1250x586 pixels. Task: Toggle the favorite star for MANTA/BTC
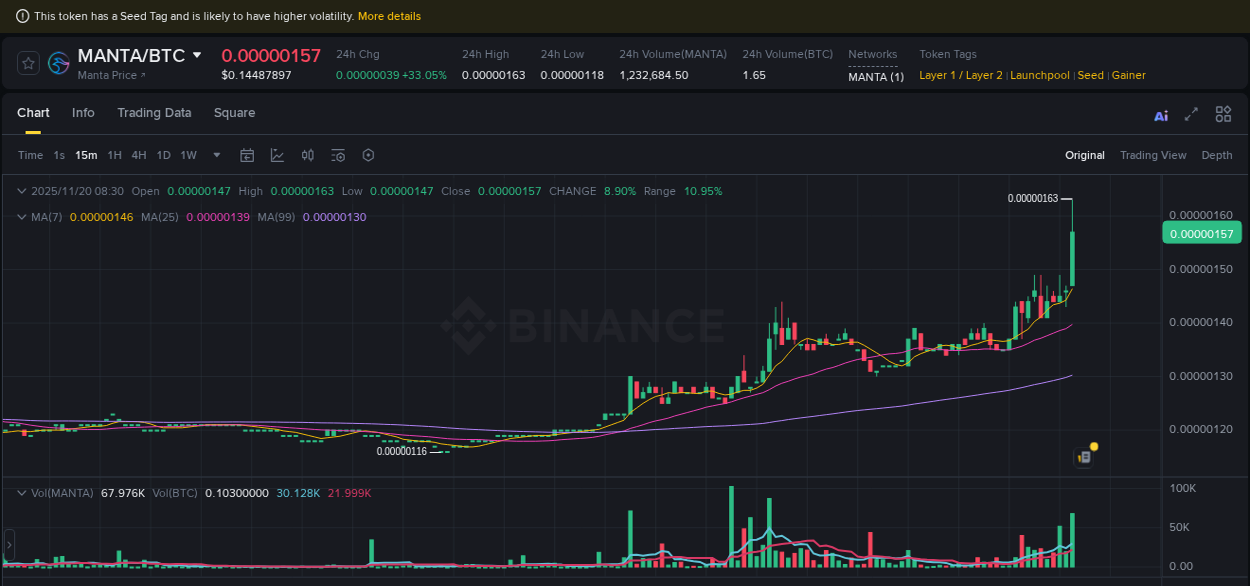click(28, 62)
